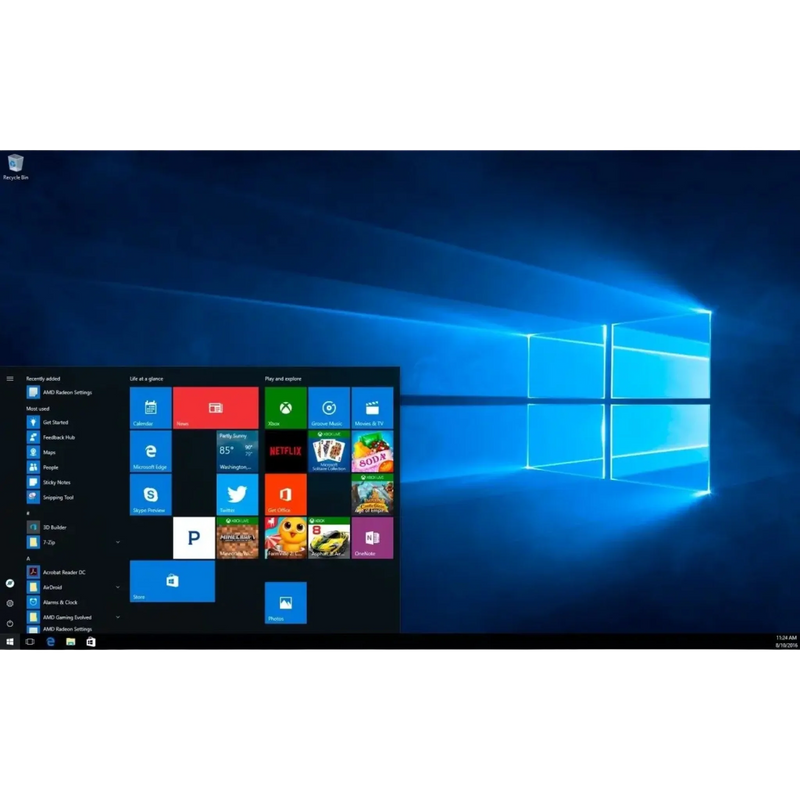Launch Get Started under Most used

(55, 422)
